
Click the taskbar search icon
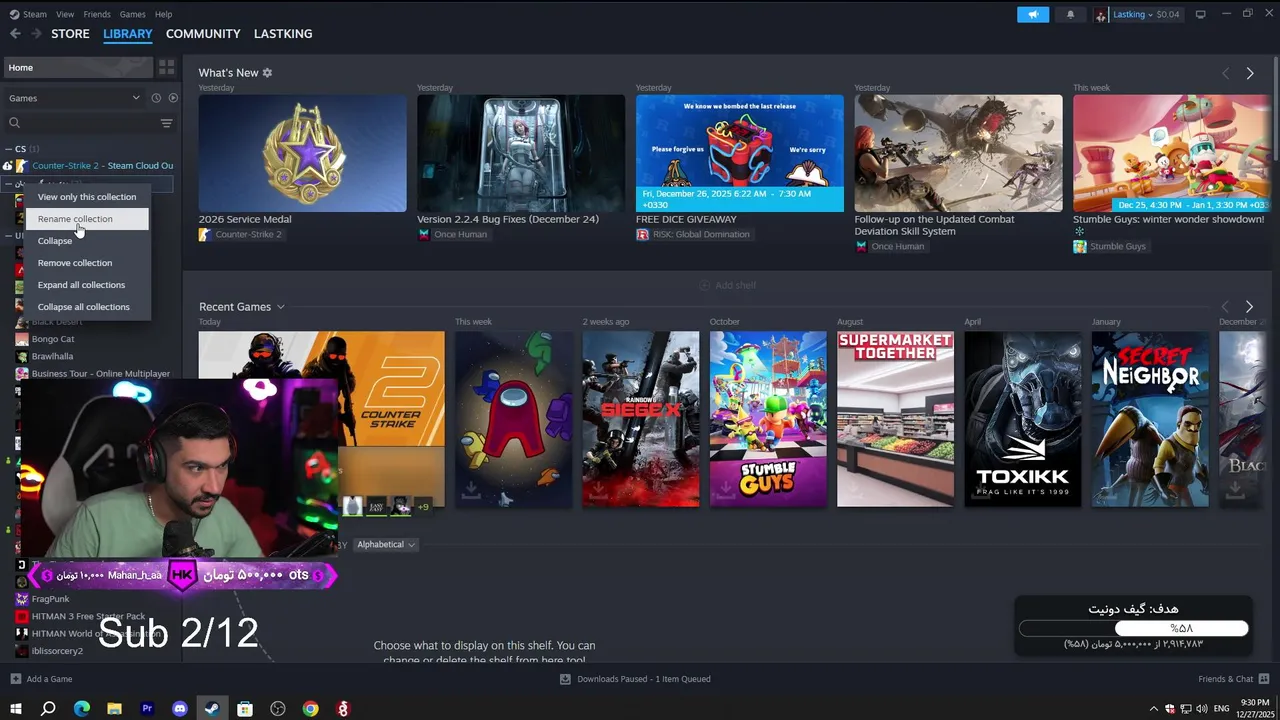[48, 708]
